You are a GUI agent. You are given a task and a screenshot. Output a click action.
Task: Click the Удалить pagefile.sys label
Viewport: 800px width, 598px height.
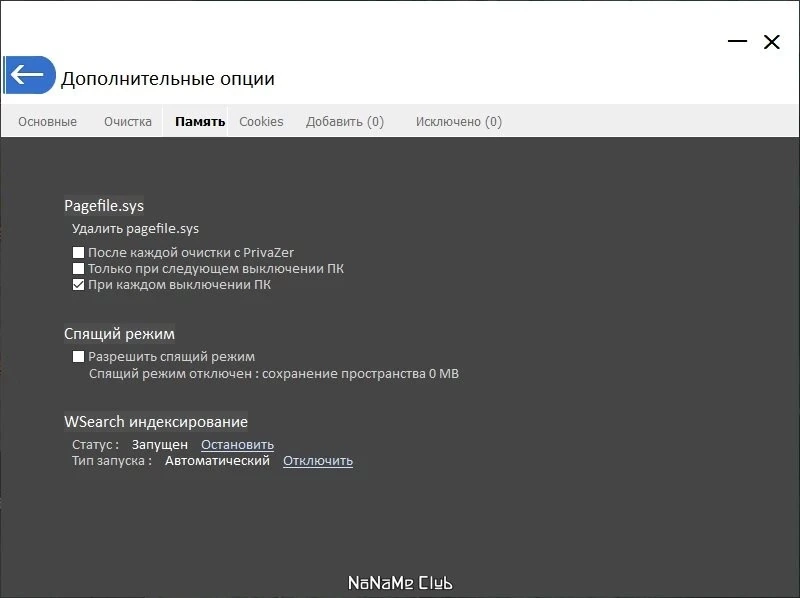coord(135,229)
